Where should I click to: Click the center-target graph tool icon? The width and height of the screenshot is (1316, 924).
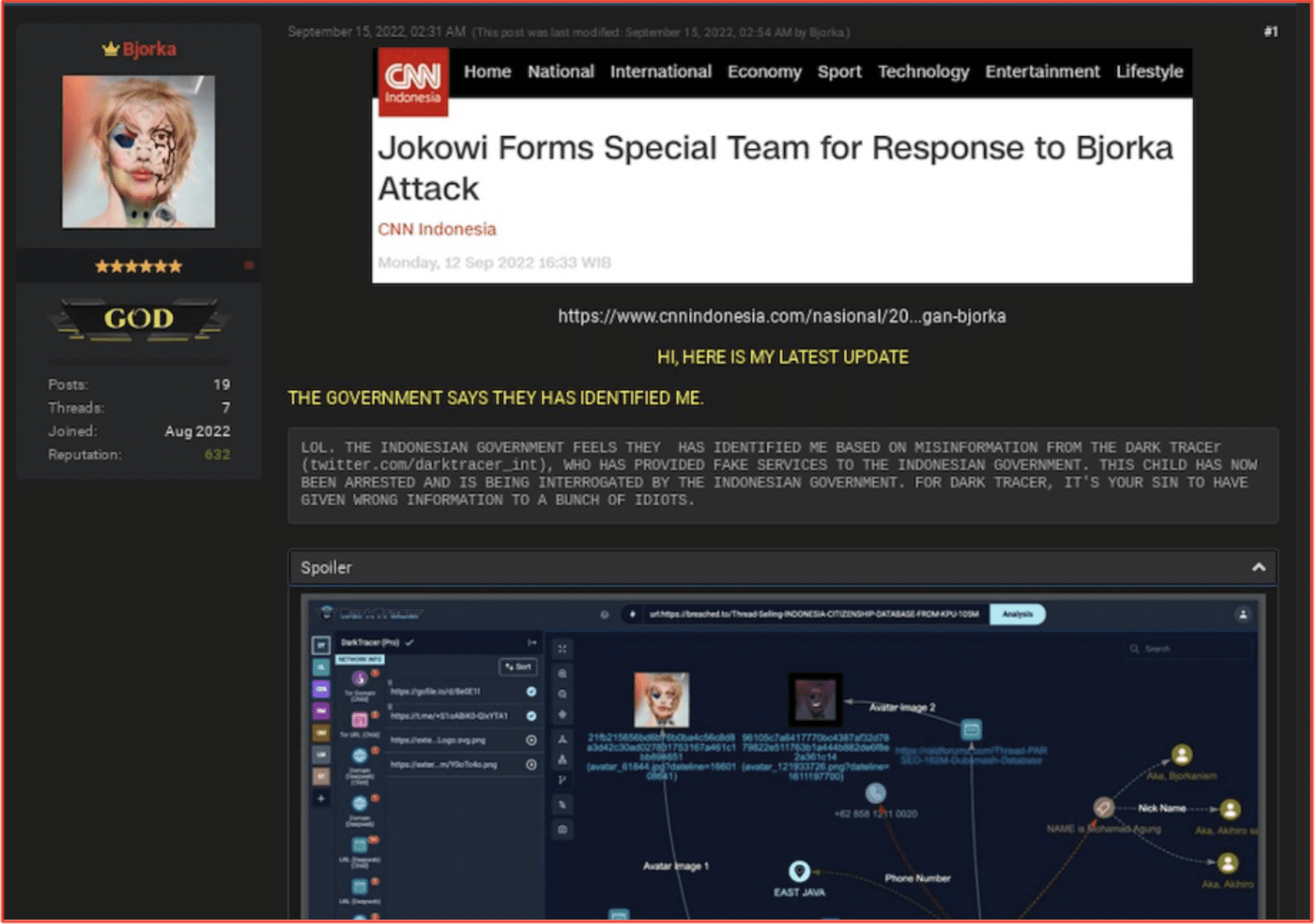(x=562, y=714)
